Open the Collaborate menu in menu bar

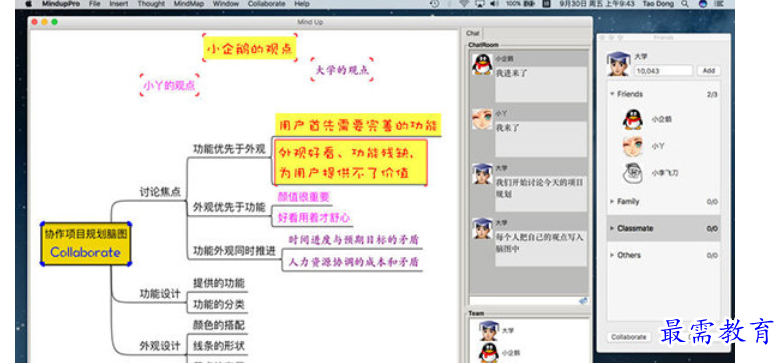(x=267, y=3)
